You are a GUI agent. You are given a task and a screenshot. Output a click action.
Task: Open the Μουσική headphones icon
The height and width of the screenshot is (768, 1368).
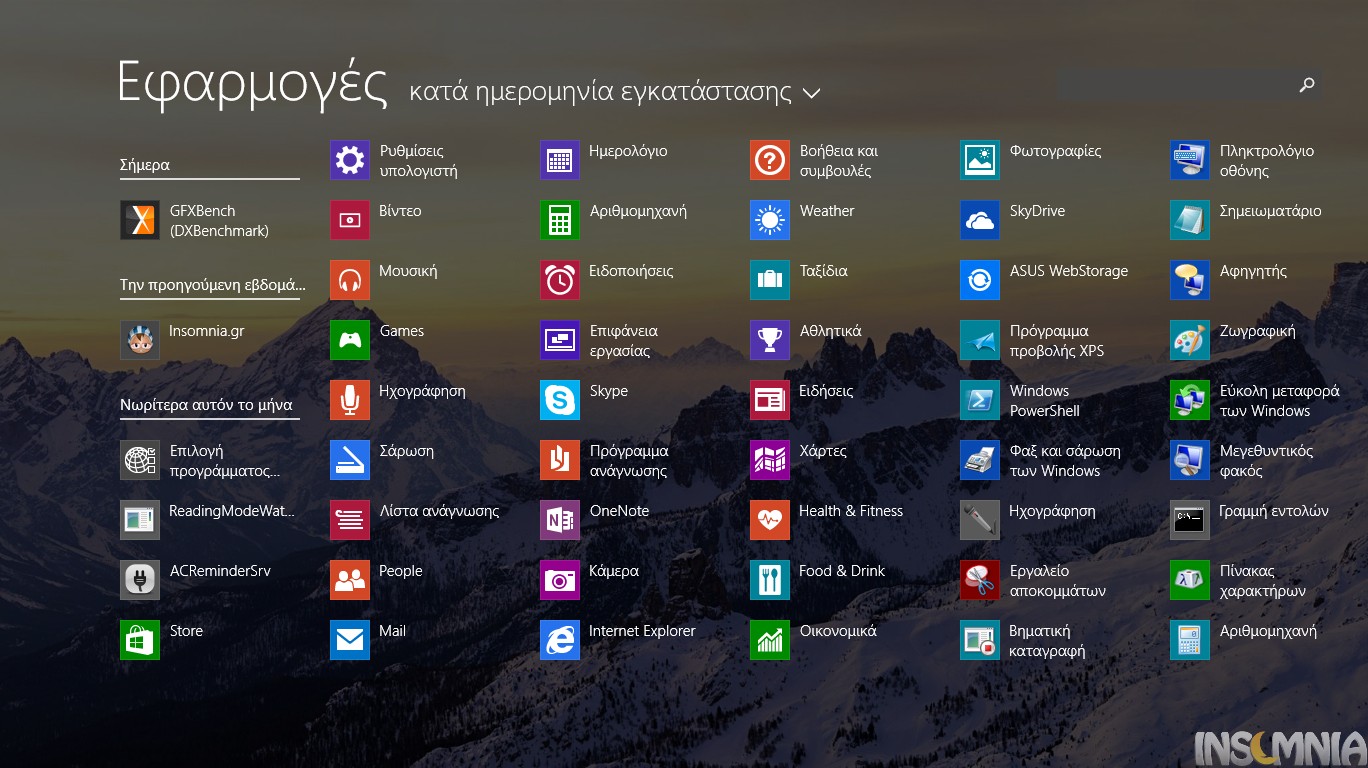tap(350, 280)
